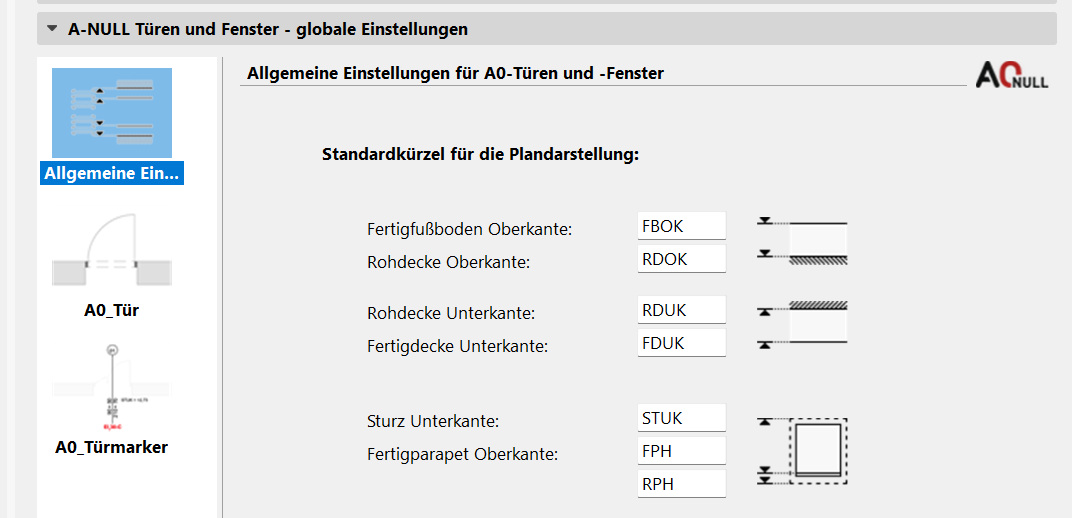Click the window opening diagram beside STUK
Screen dimensions: 1072x518
(803, 451)
